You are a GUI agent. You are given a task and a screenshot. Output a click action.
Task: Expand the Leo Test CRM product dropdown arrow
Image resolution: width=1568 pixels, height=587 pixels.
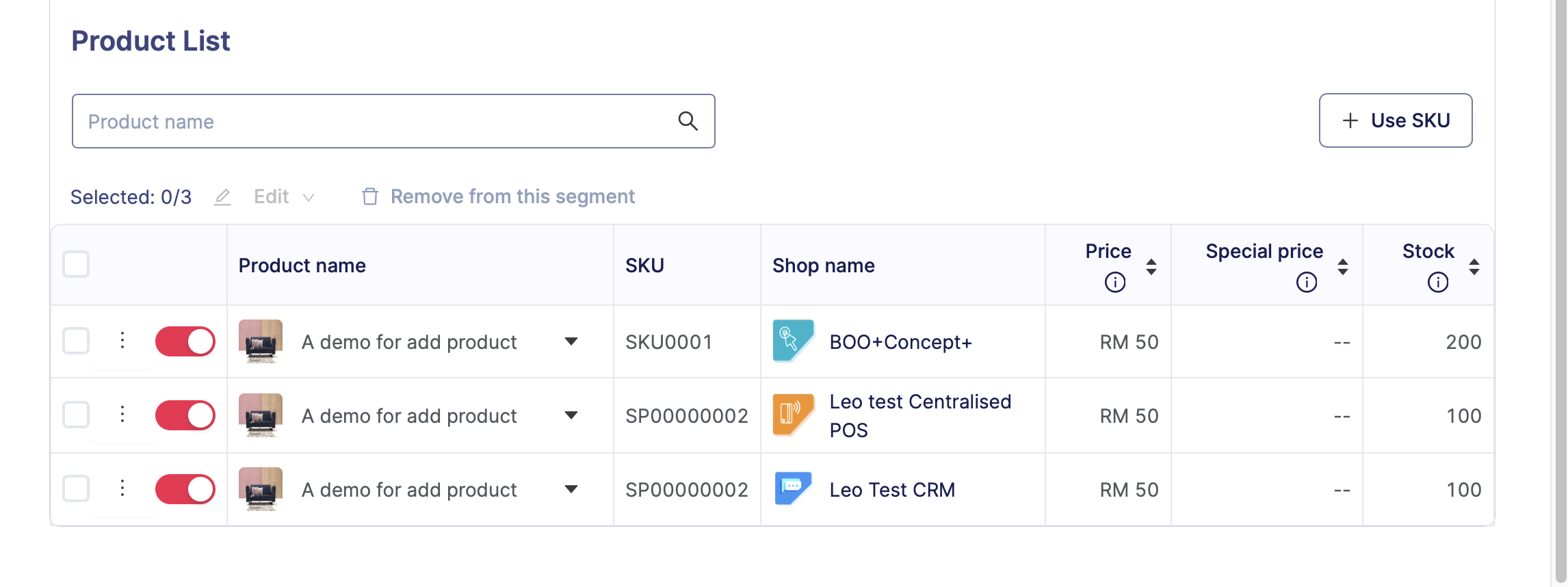pyautogui.click(x=571, y=489)
